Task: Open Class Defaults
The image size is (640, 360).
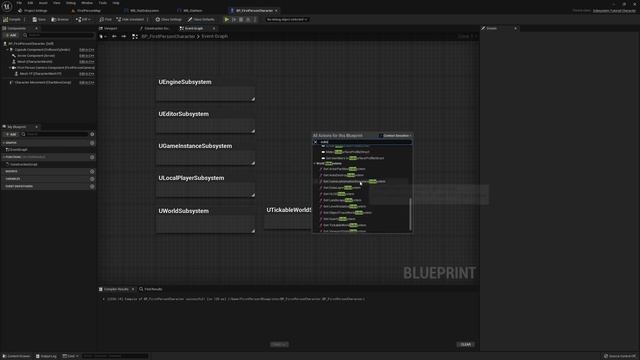Action: click(x=201, y=19)
